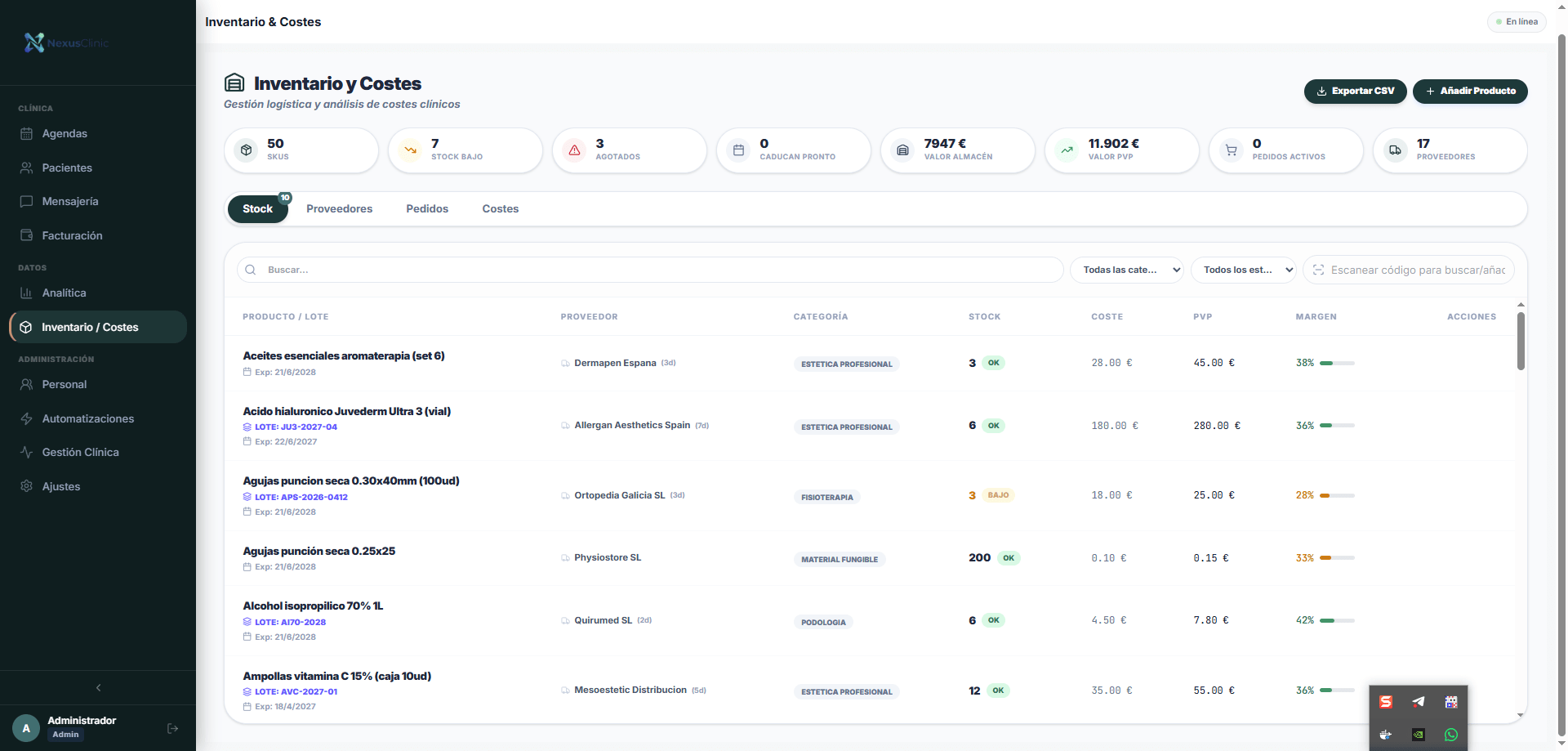Click the logout icon beside Administrador
The width and height of the screenshot is (1568, 751).
(x=172, y=728)
